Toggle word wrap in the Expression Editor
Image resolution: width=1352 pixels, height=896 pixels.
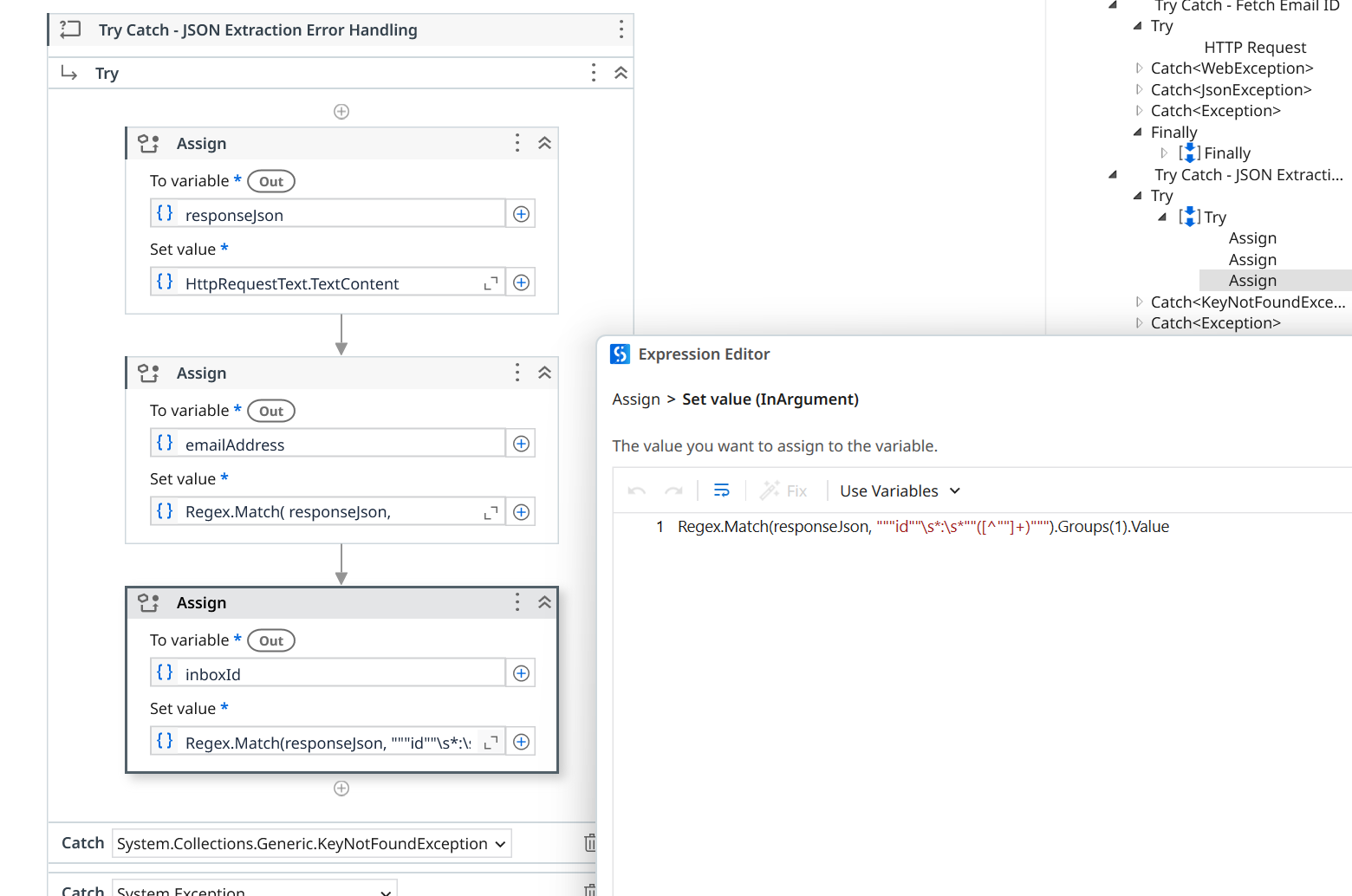[x=722, y=490]
